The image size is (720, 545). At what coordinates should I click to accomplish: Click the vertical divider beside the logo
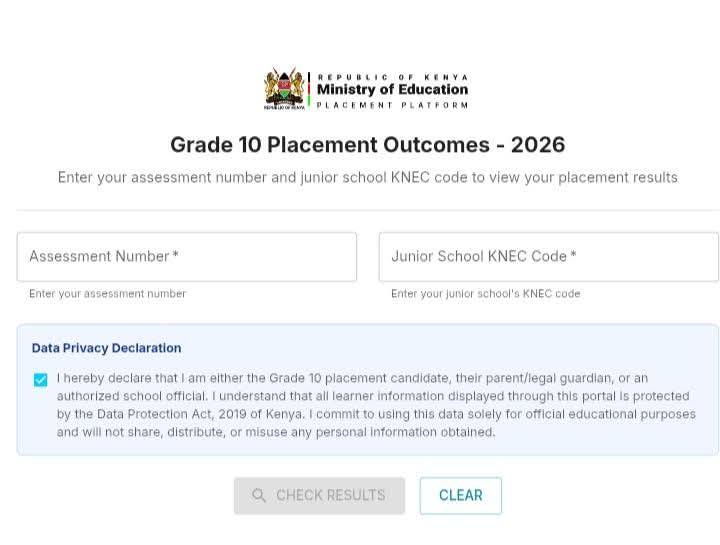tap(309, 90)
